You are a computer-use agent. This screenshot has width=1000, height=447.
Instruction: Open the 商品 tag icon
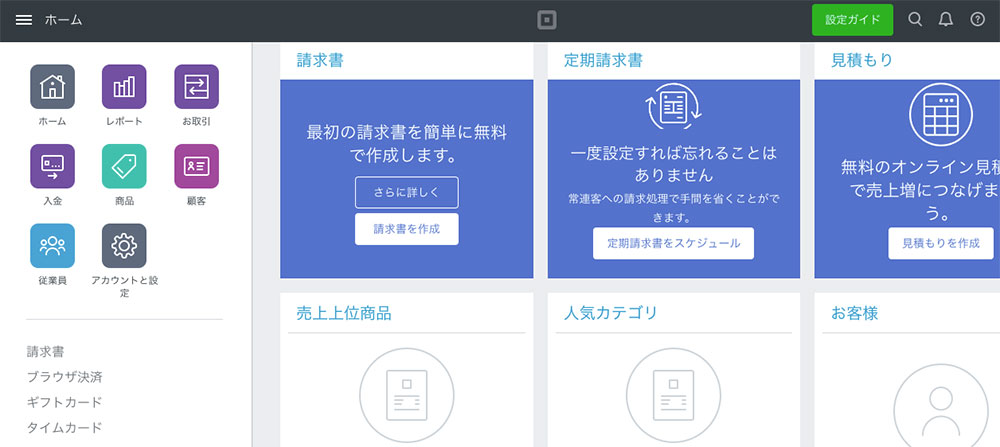coord(124,166)
